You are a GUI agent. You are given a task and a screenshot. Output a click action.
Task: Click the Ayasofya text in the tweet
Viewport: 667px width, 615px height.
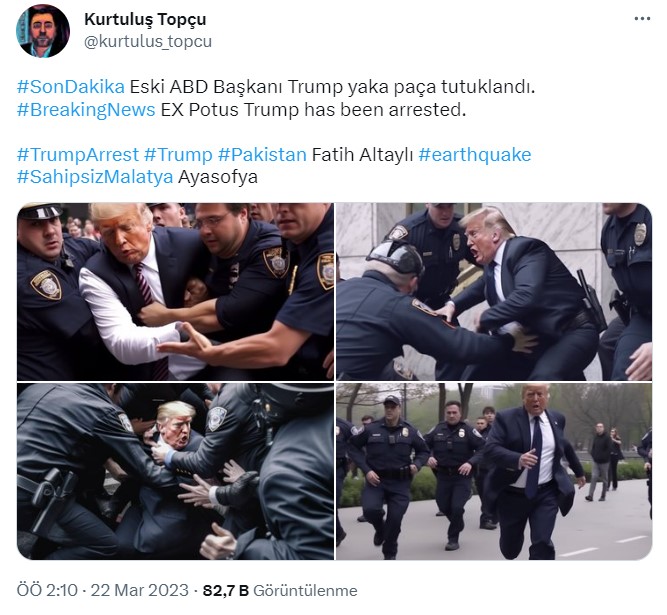point(218,177)
